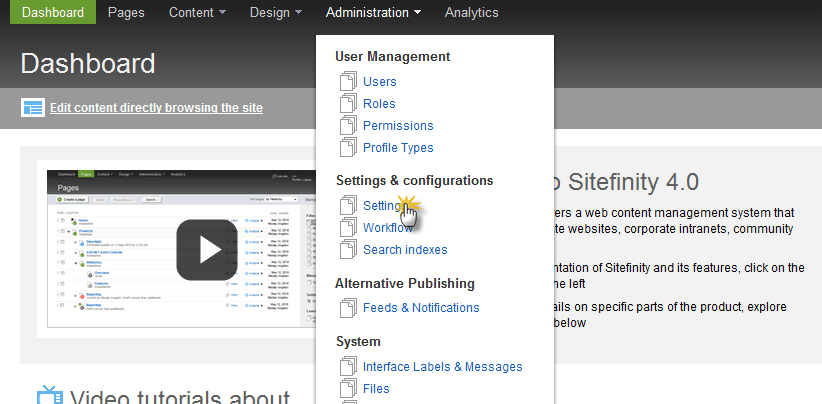Image resolution: width=822 pixels, height=404 pixels.
Task: Click the 'Alternative Publishing' heading
Action: pos(405,283)
